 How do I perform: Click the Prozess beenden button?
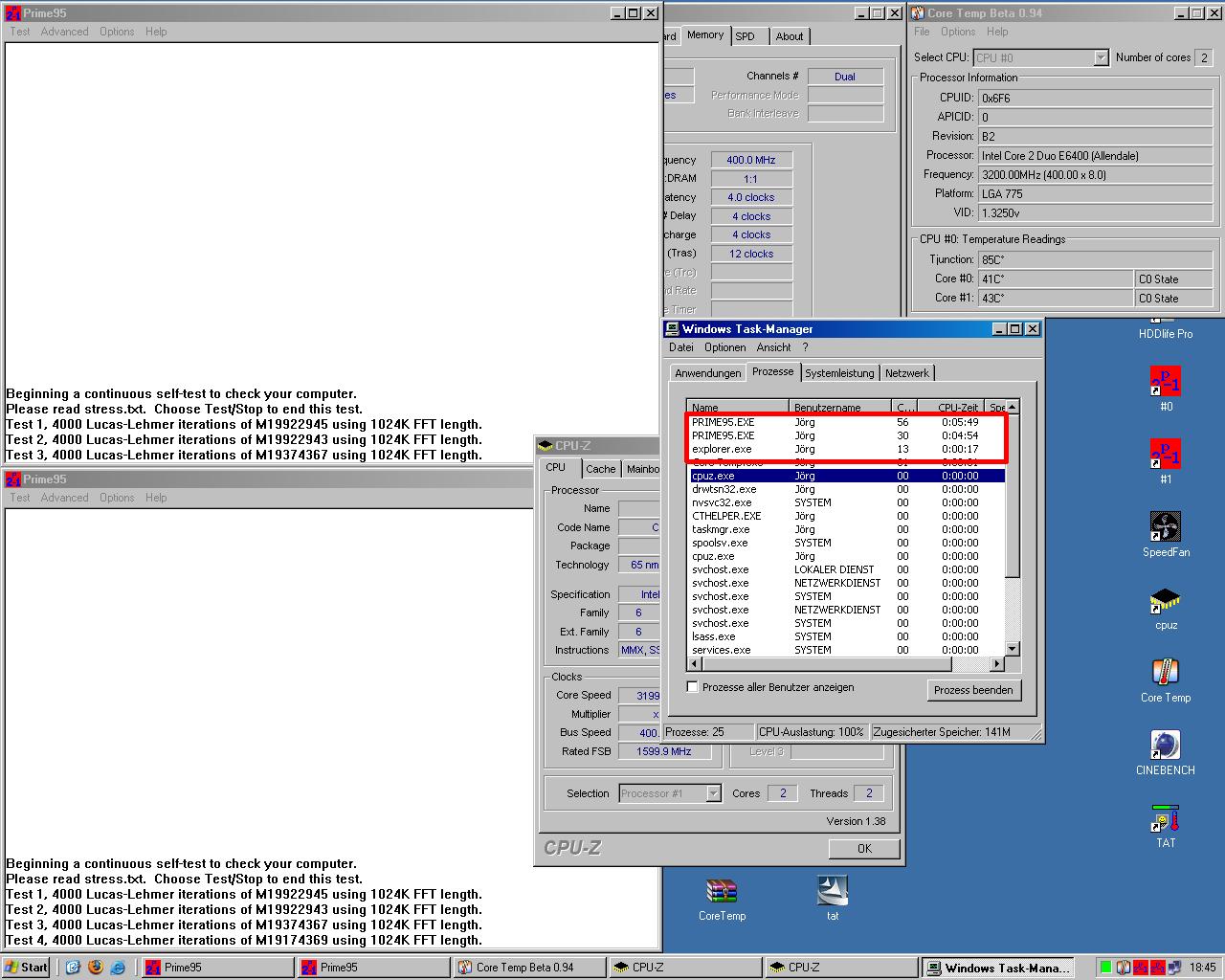click(973, 690)
